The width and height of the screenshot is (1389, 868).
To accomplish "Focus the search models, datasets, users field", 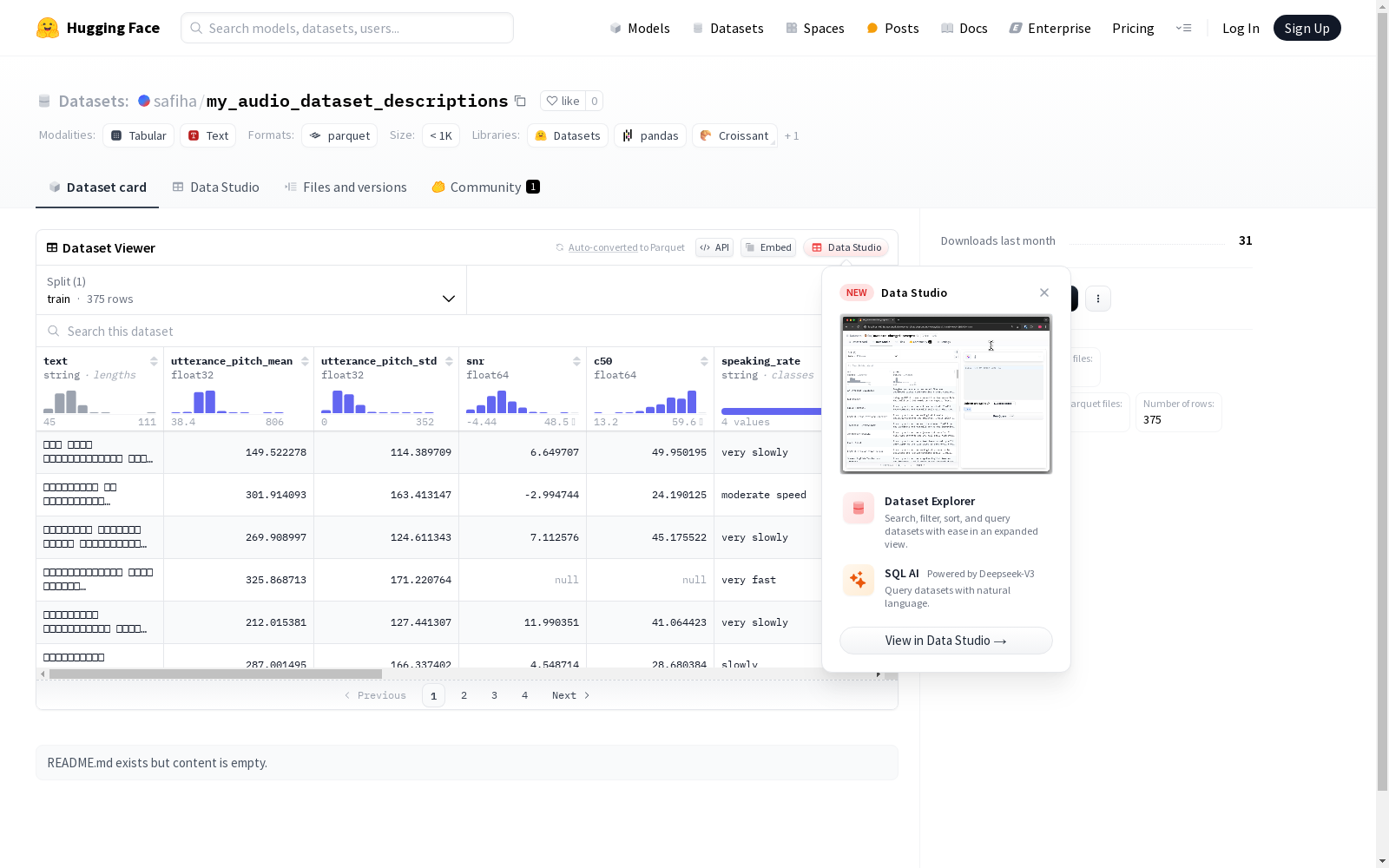I will 347,28.
